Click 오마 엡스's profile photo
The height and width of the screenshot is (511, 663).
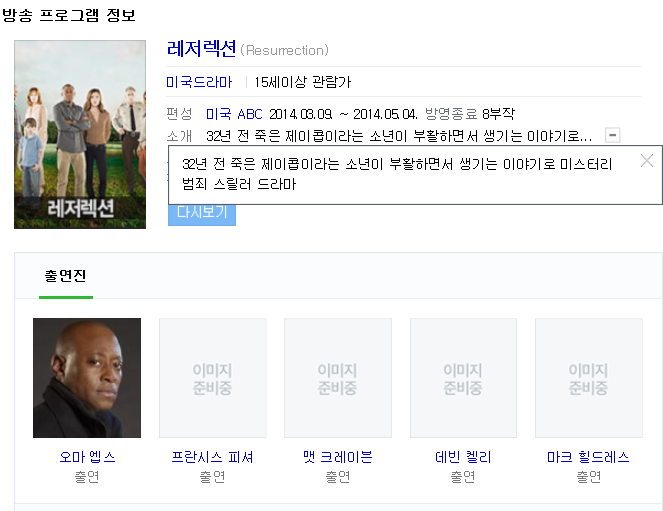(x=87, y=378)
